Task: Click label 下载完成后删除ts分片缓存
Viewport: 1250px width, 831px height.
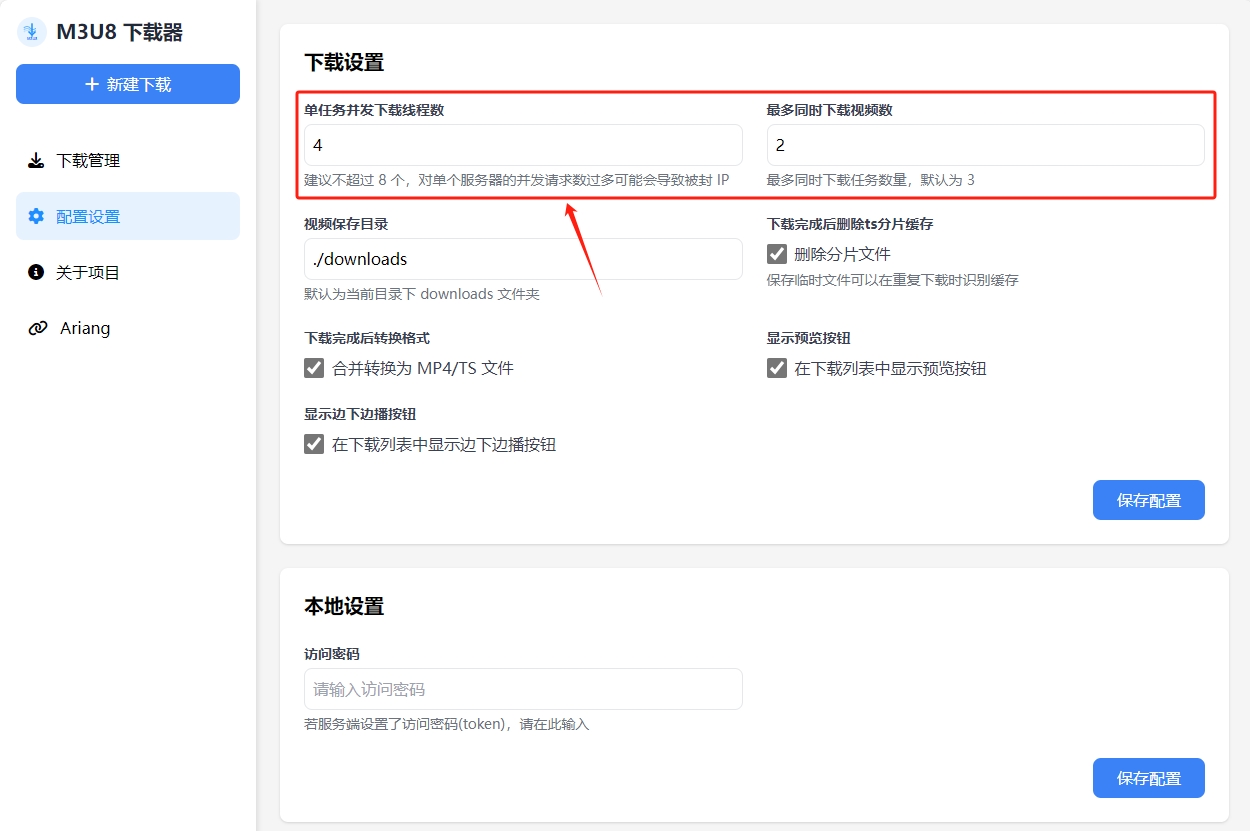Action: (x=850, y=224)
